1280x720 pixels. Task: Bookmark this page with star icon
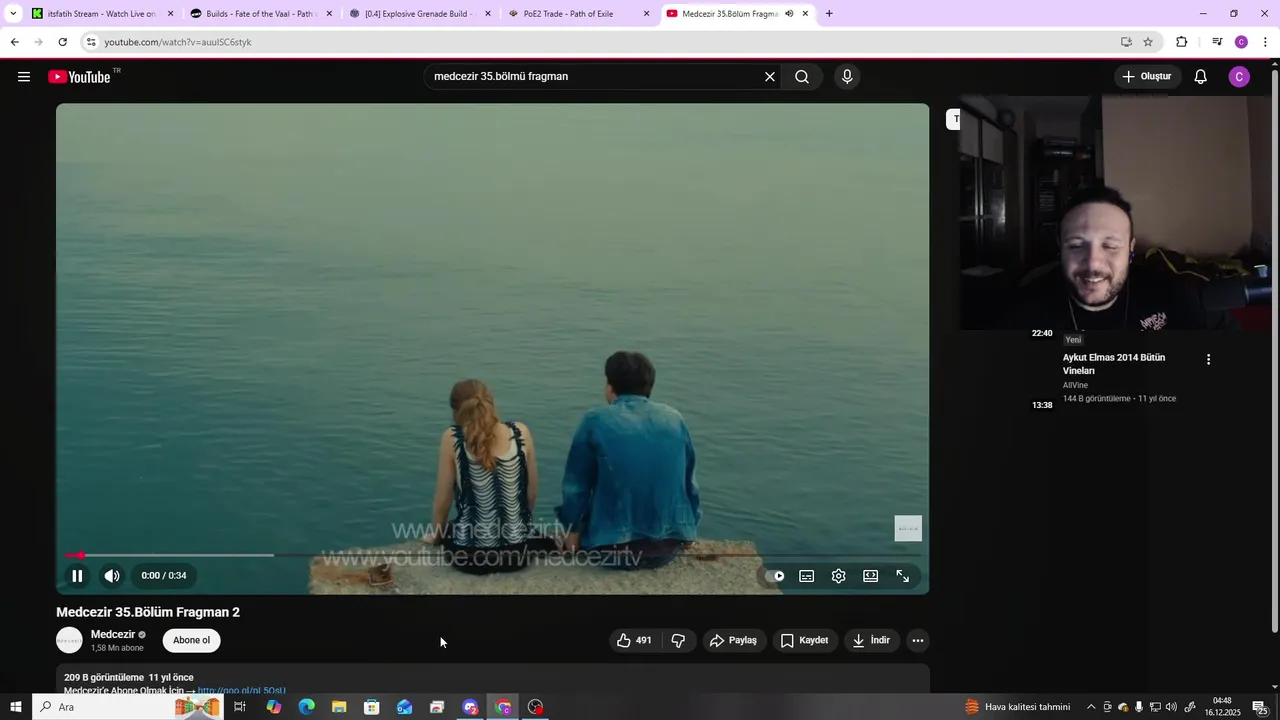(x=1148, y=42)
